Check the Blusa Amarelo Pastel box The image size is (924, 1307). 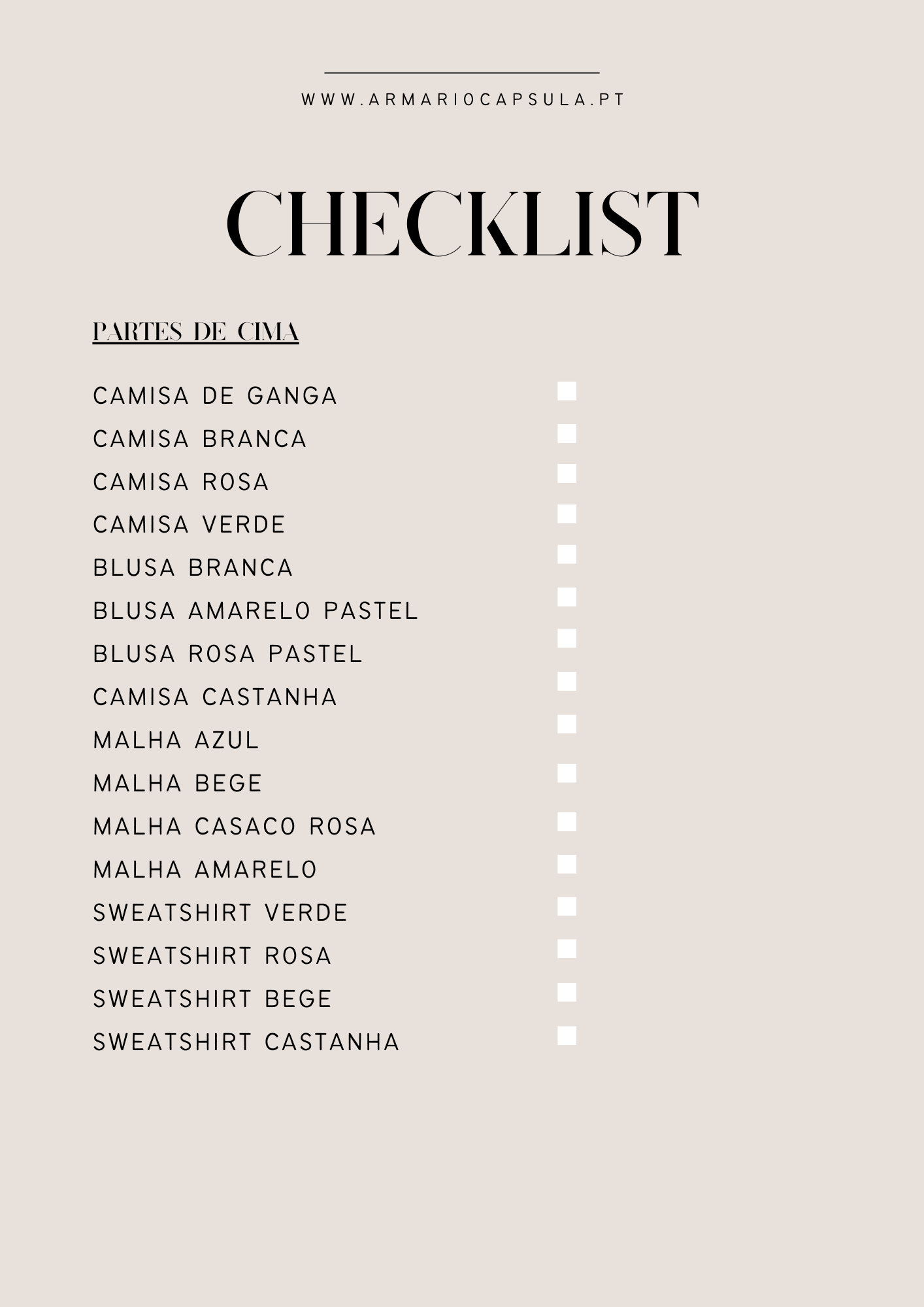567,597
